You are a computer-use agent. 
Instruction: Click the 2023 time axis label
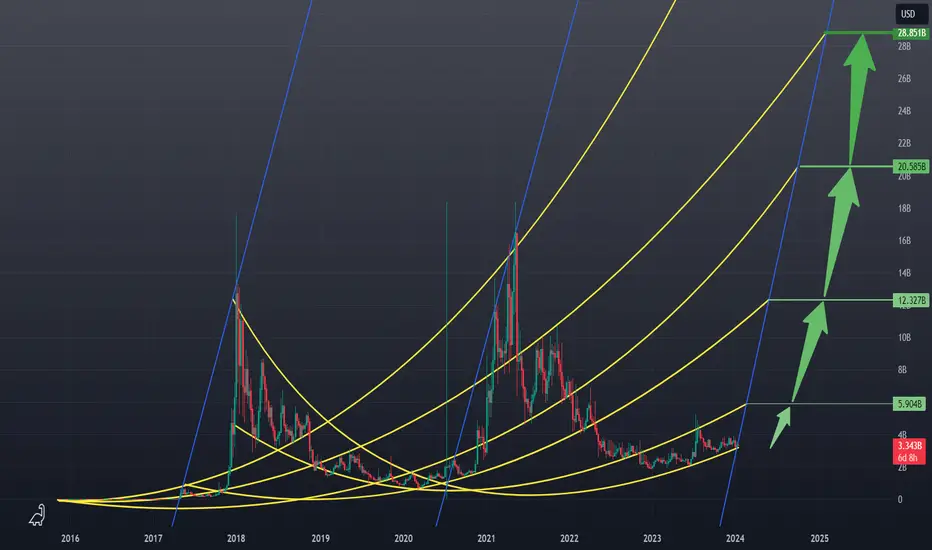pos(652,539)
